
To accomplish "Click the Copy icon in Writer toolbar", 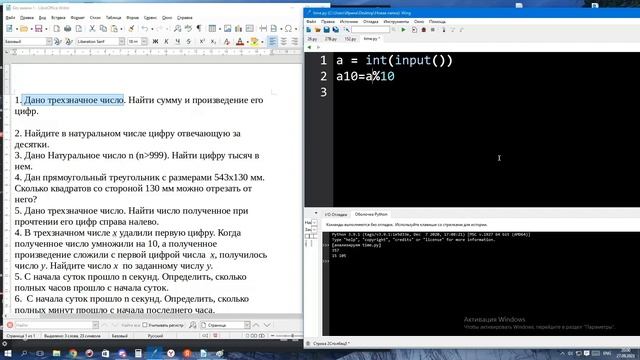I will [103, 29].
